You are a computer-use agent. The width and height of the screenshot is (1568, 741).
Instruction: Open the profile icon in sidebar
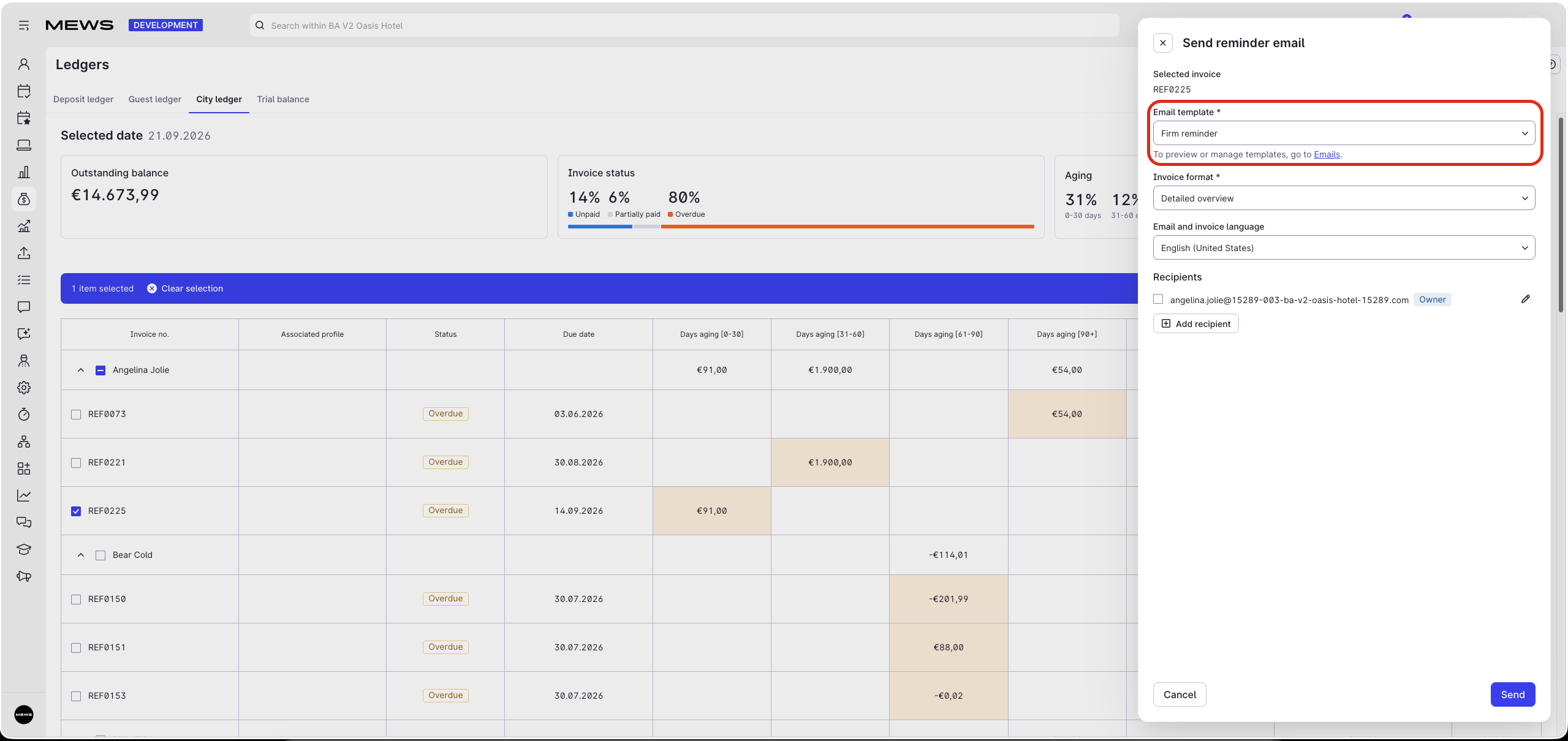click(24, 64)
